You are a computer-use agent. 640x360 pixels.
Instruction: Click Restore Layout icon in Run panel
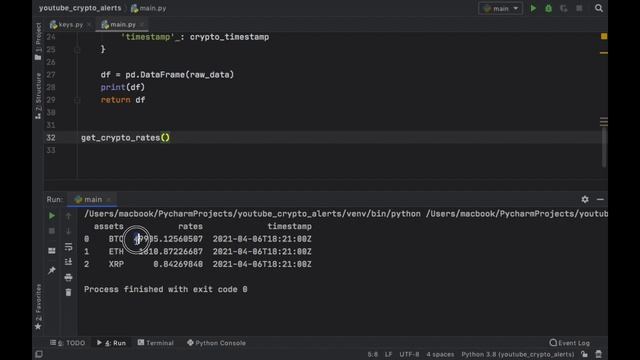[x=52, y=251]
